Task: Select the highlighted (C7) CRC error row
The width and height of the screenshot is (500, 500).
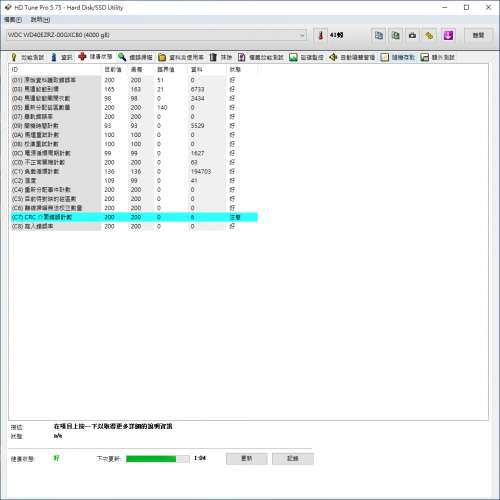Action: [x=134, y=217]
